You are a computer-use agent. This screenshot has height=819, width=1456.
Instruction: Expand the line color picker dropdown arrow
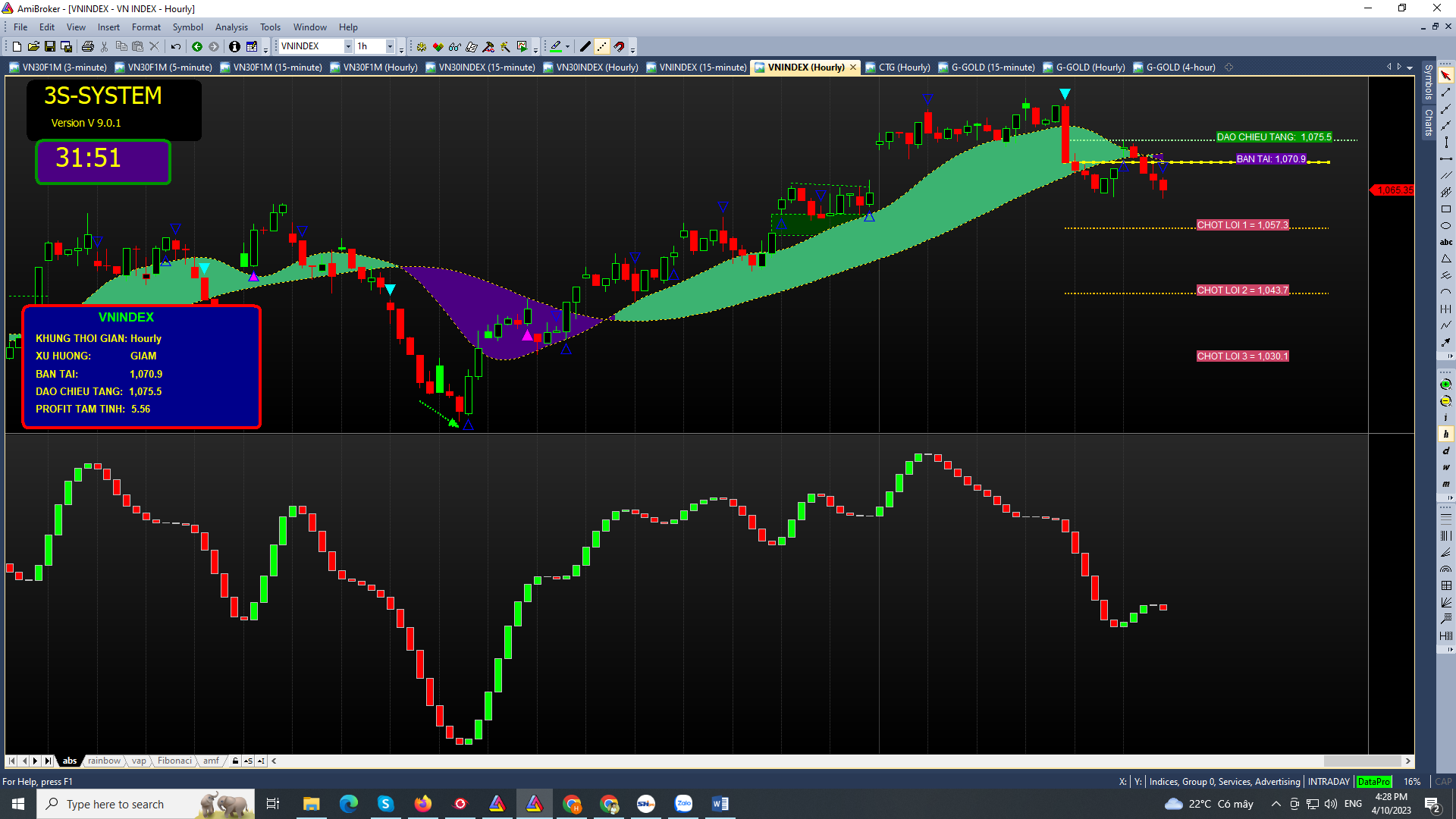(567, 46)
